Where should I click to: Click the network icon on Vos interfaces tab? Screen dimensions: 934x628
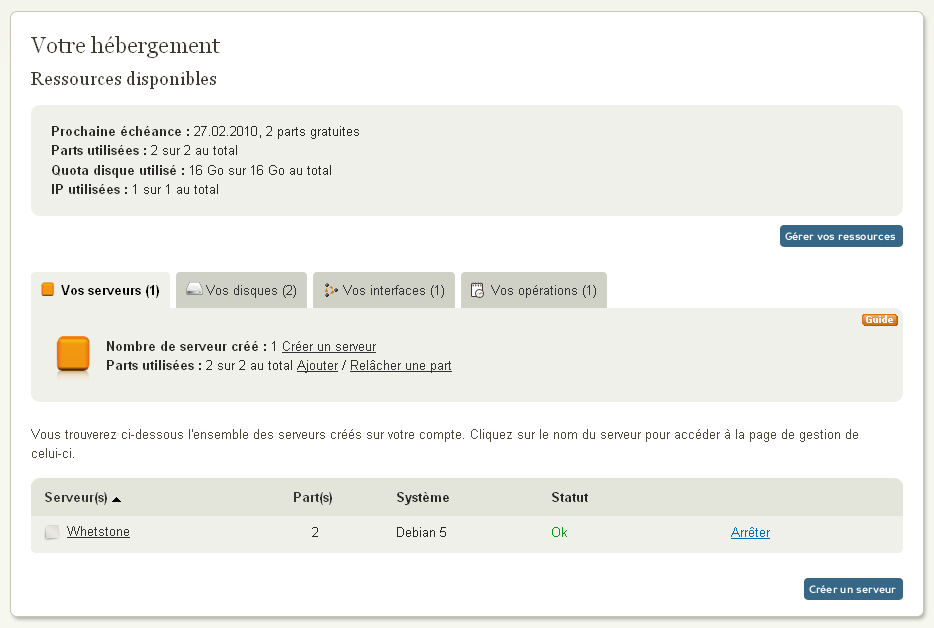point(331,290)
